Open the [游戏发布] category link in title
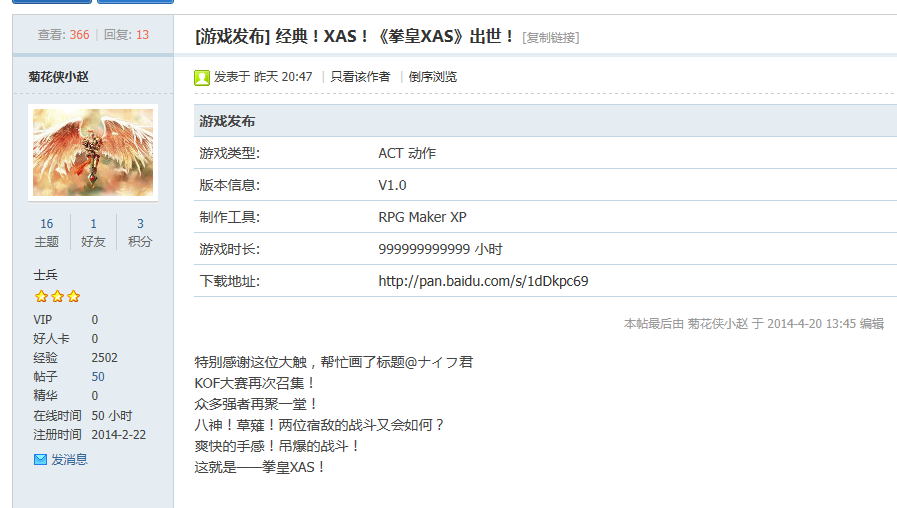897x508 pixels. pyautogui.click(x=232, y=36)
